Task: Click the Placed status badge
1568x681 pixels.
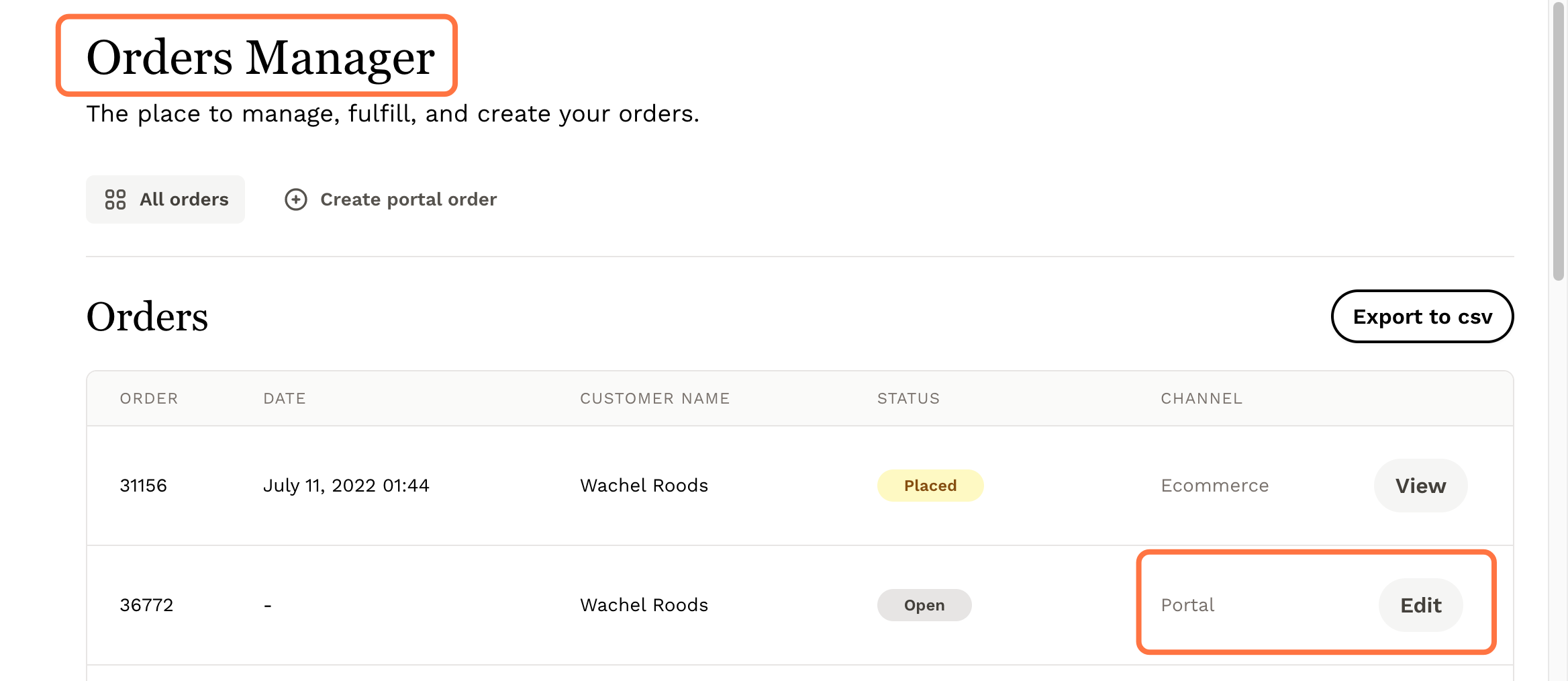Action: point(930,486)
